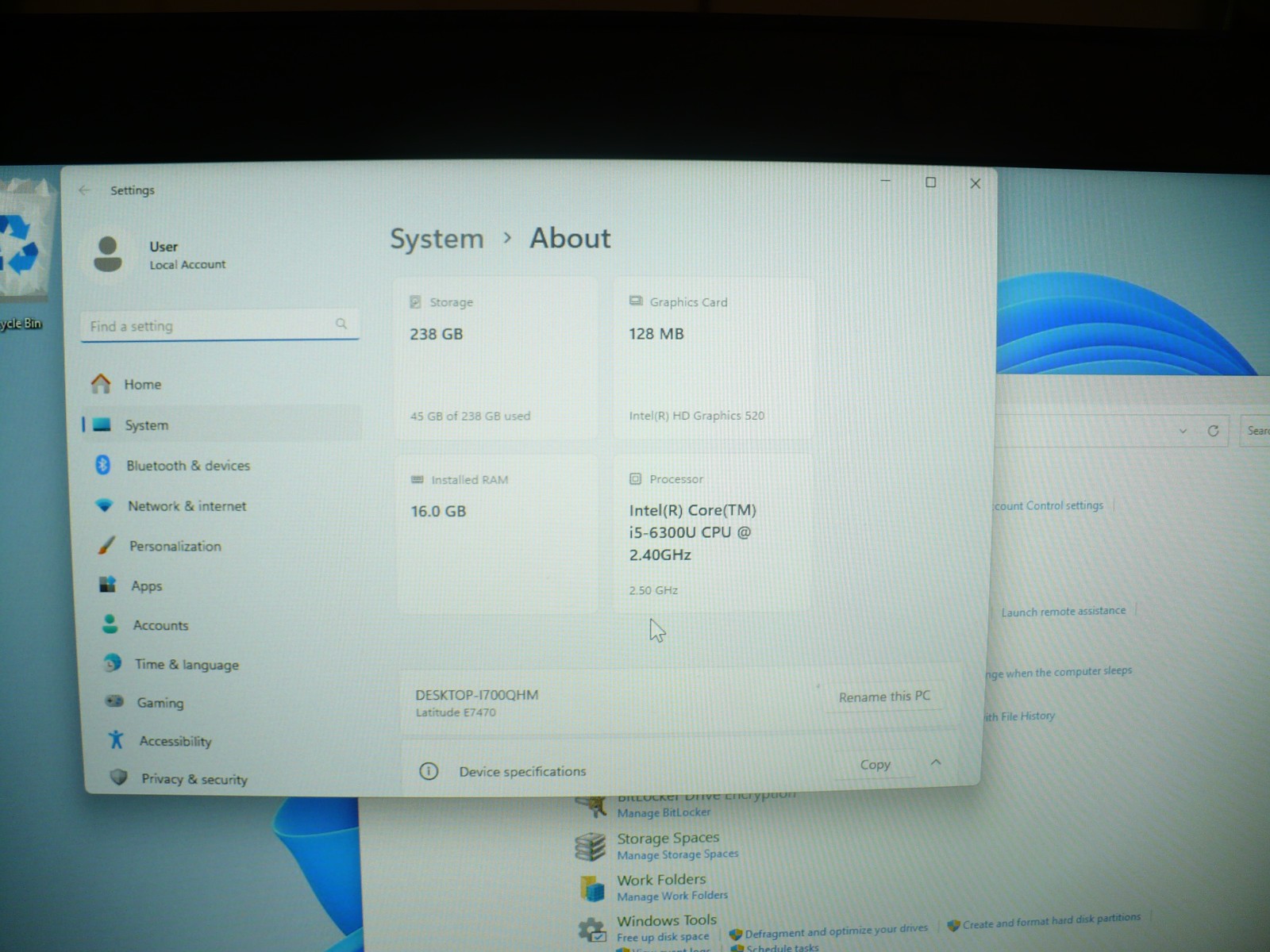Open Windows Tools in Control Panel

pyautogui.click(x=667, y=920)
